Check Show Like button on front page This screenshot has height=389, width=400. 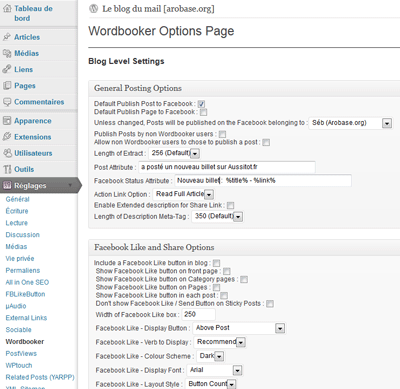click(227, 271)
